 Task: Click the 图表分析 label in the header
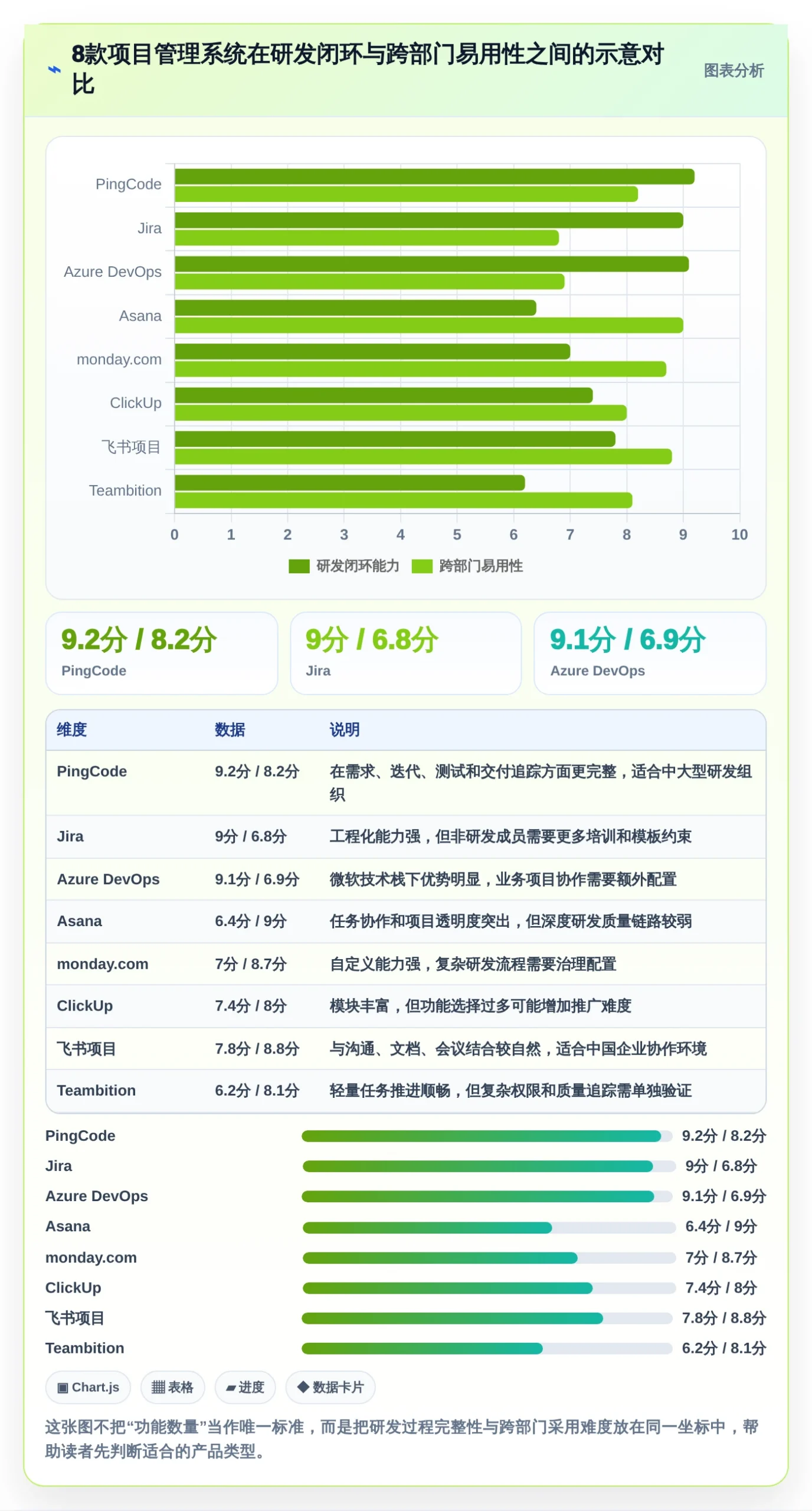pos(734,71)
